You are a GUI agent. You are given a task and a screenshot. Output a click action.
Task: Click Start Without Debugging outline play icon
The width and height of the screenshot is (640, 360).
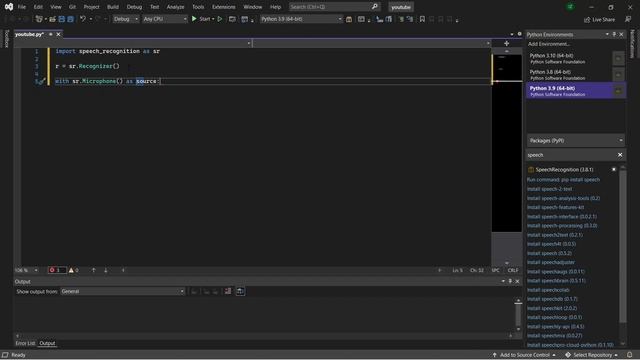coord(220,19)
